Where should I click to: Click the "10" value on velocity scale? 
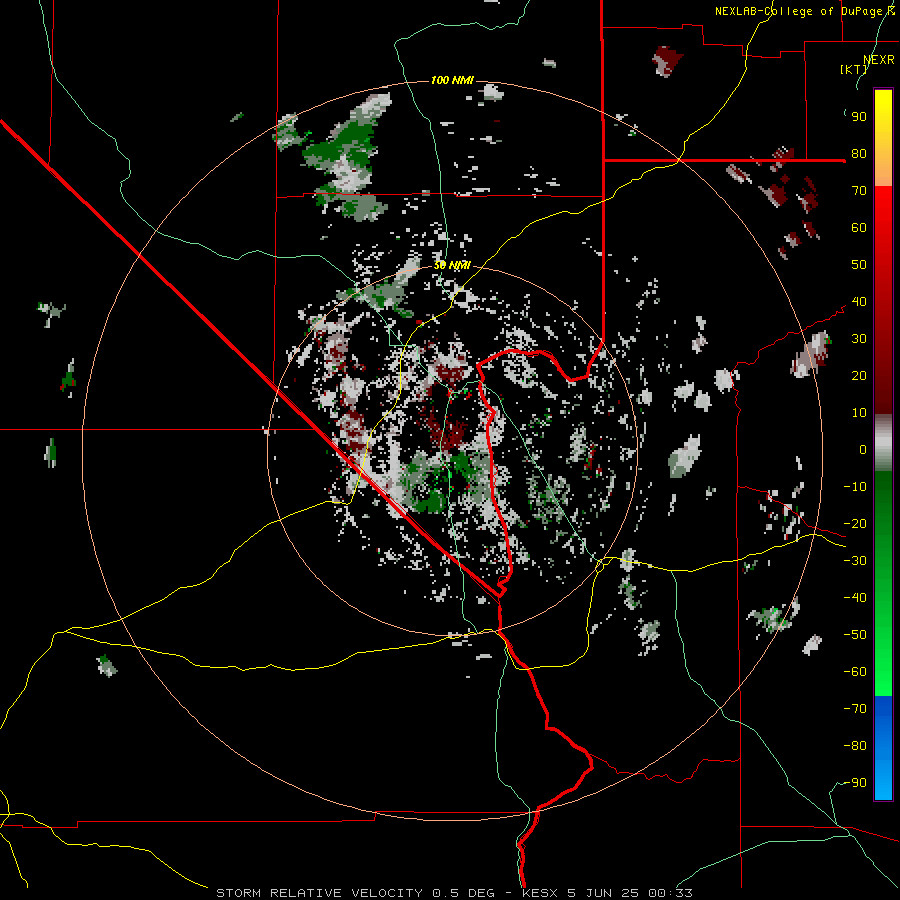(859, 413)
